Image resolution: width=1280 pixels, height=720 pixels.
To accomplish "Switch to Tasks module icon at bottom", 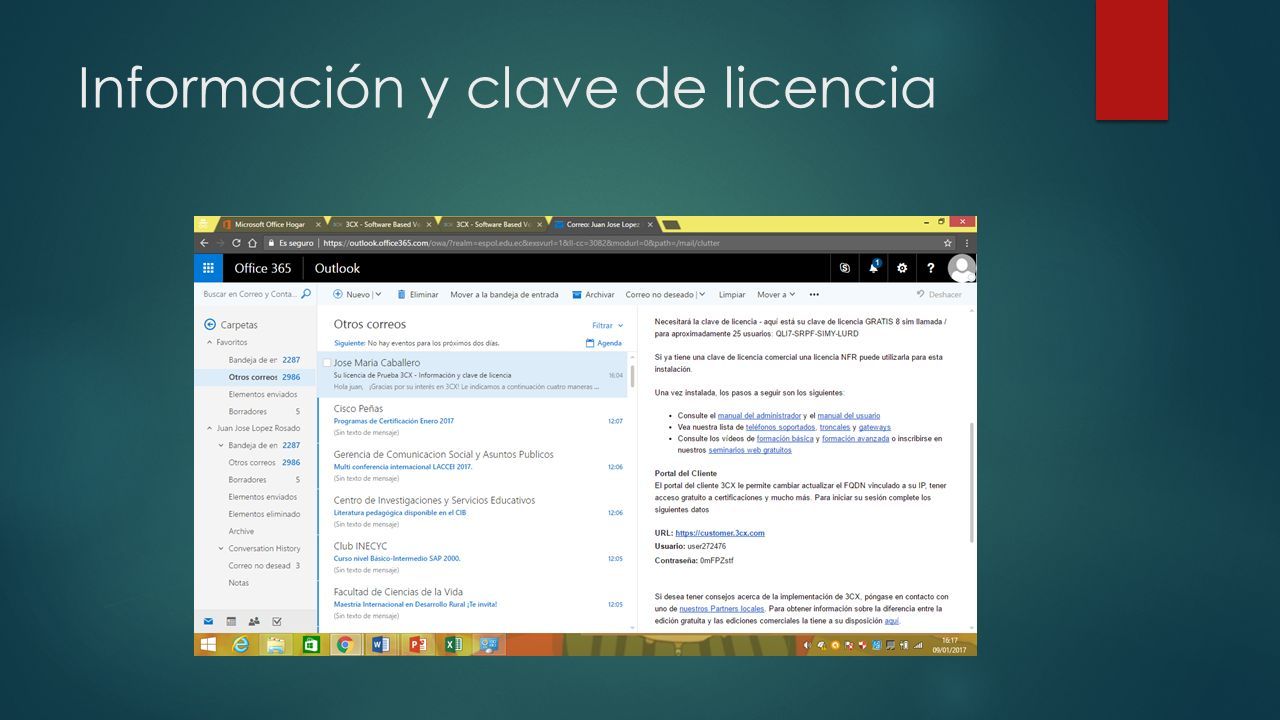I will tap(277, 621).
